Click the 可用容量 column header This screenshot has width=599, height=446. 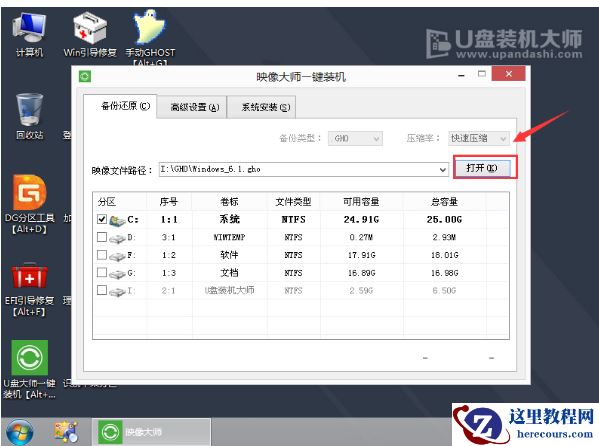[361, 201]
